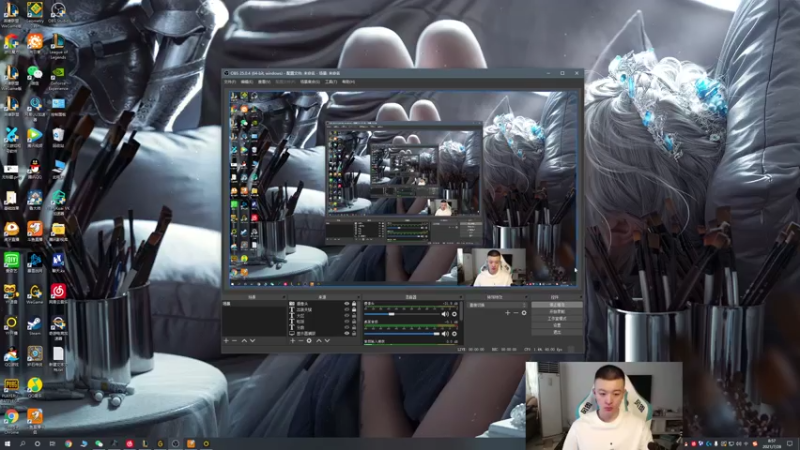The width and height of the screenshot is (800, 450).
Task: Move selected source up in Sources panel
Action: pos(319,340)
